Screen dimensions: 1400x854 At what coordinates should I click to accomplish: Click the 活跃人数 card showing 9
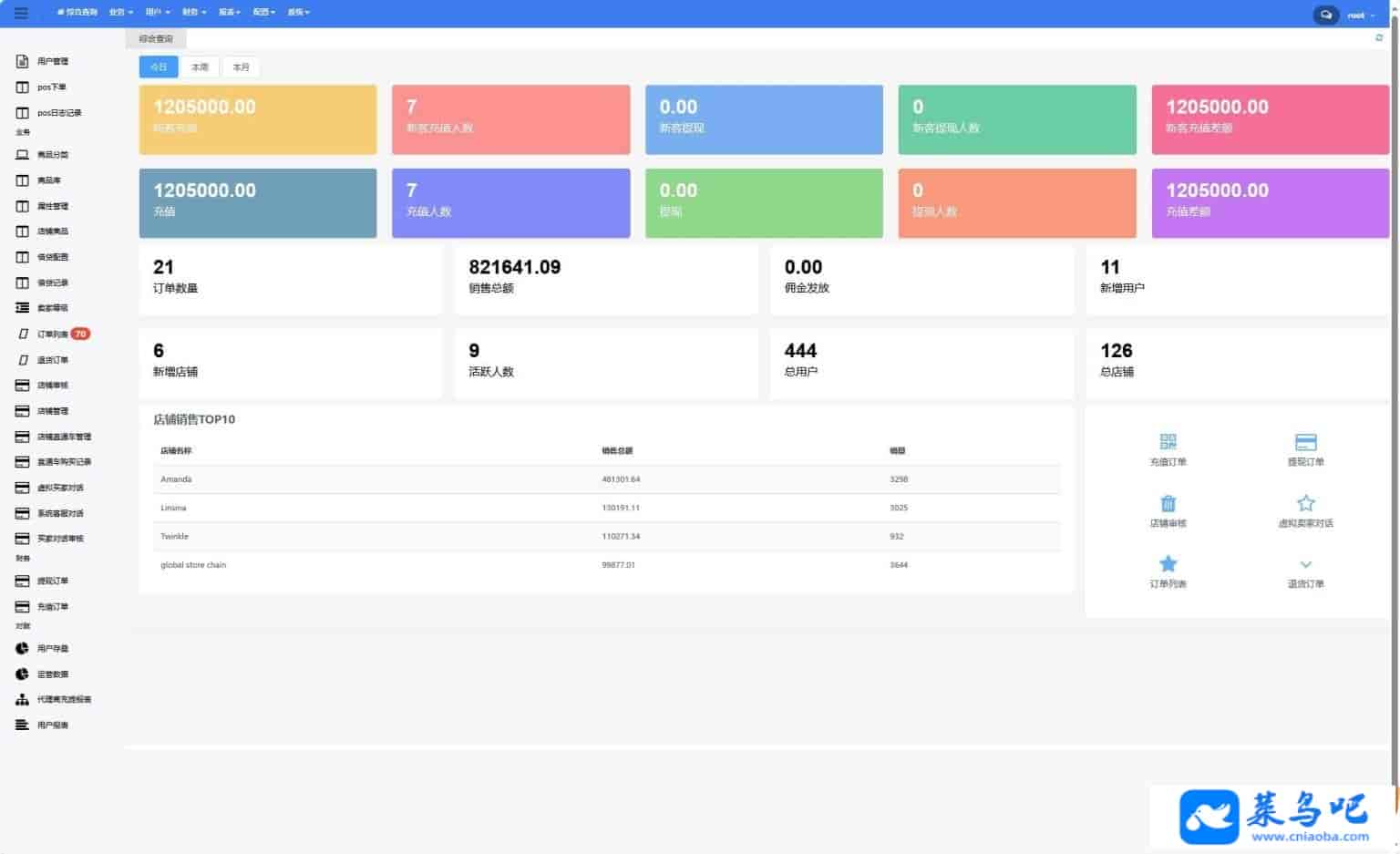tap(606, 364)
